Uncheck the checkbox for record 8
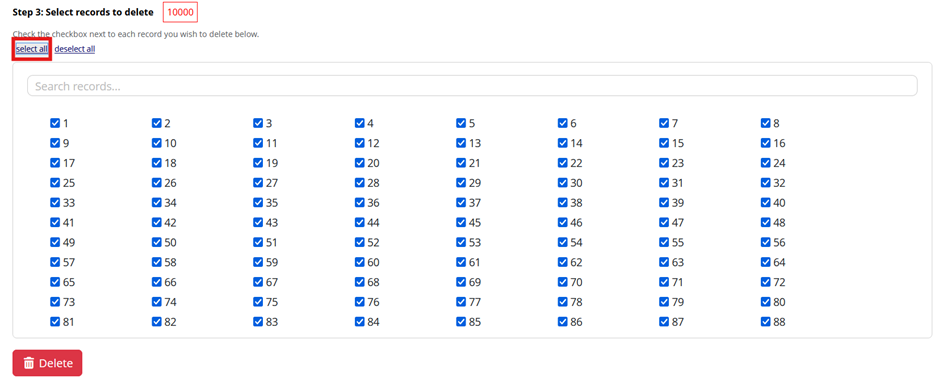This screenshot has height=382, width=938. (766, 123)
